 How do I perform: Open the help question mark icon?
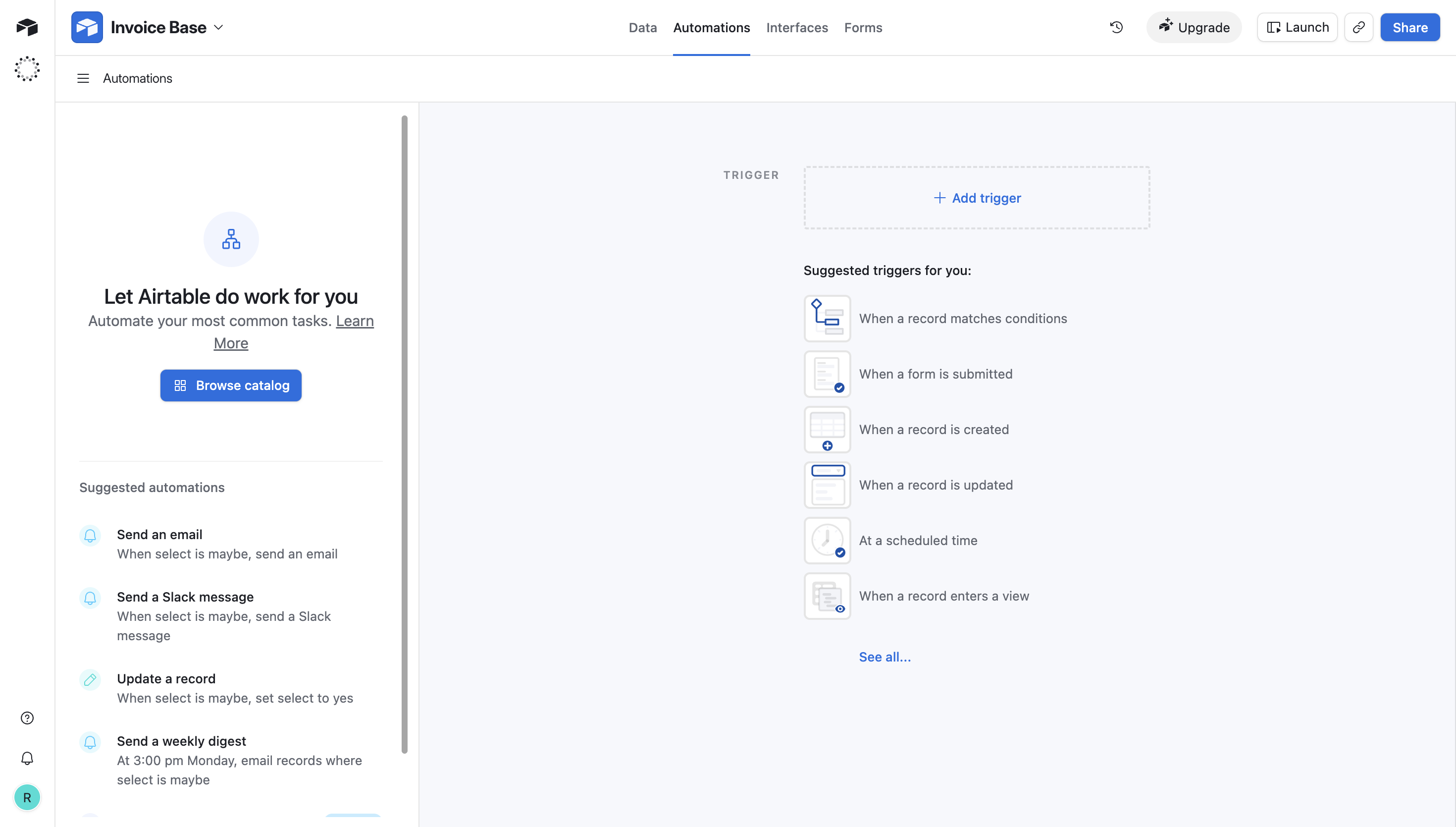coord(27,718)
